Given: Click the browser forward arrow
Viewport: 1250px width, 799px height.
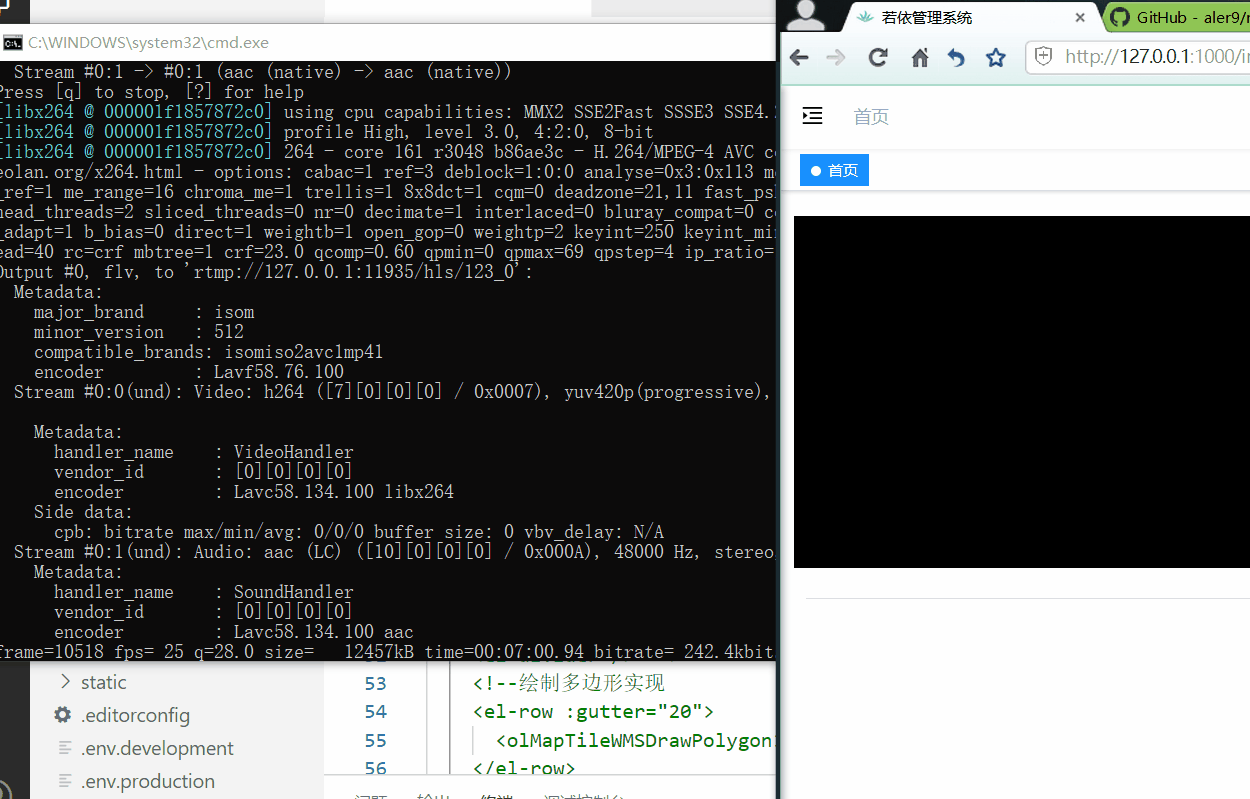Looking at the screenshot, I should coord(836,58).
